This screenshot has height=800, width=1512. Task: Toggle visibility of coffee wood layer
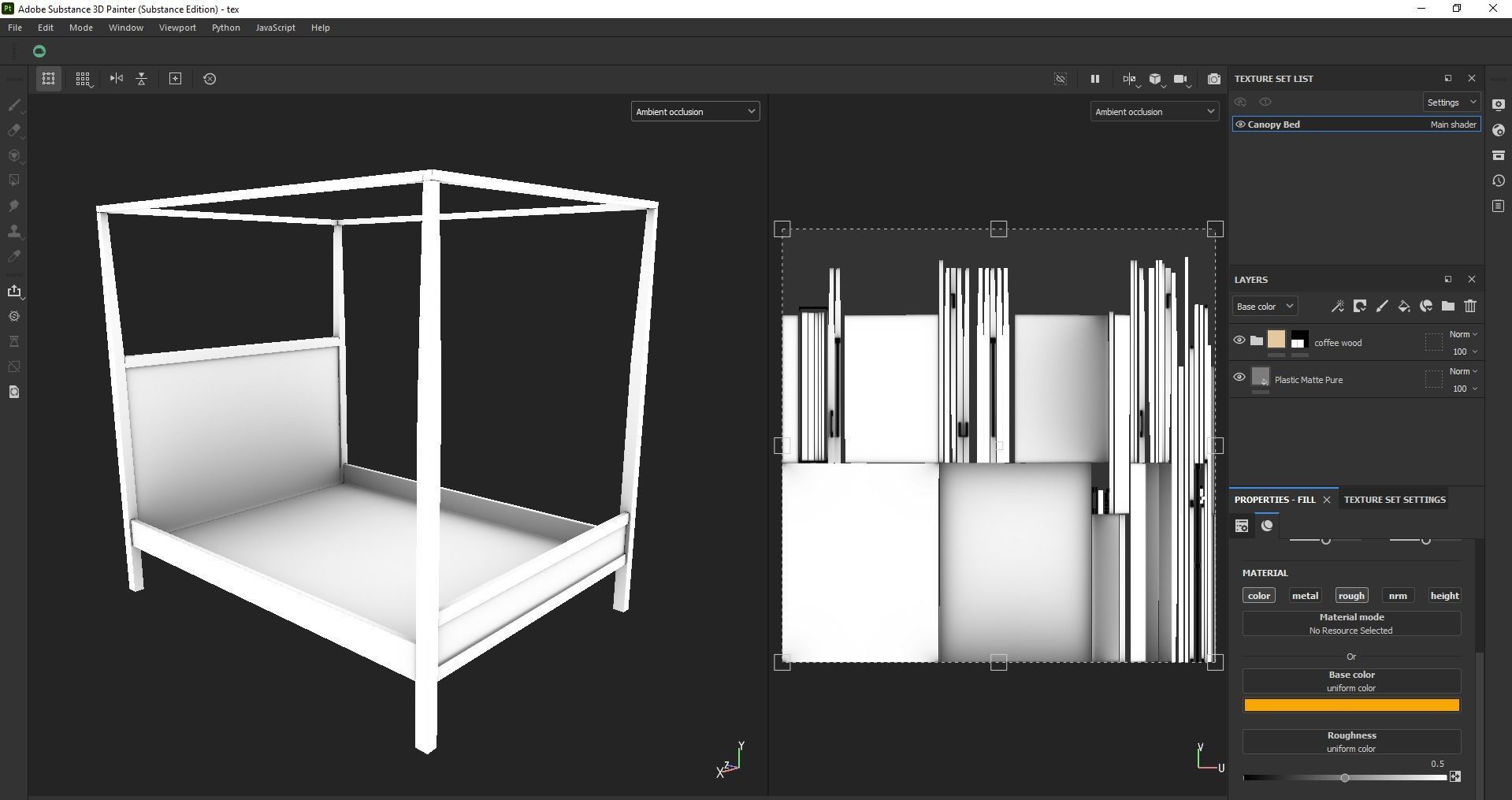tap(1239, 340)
